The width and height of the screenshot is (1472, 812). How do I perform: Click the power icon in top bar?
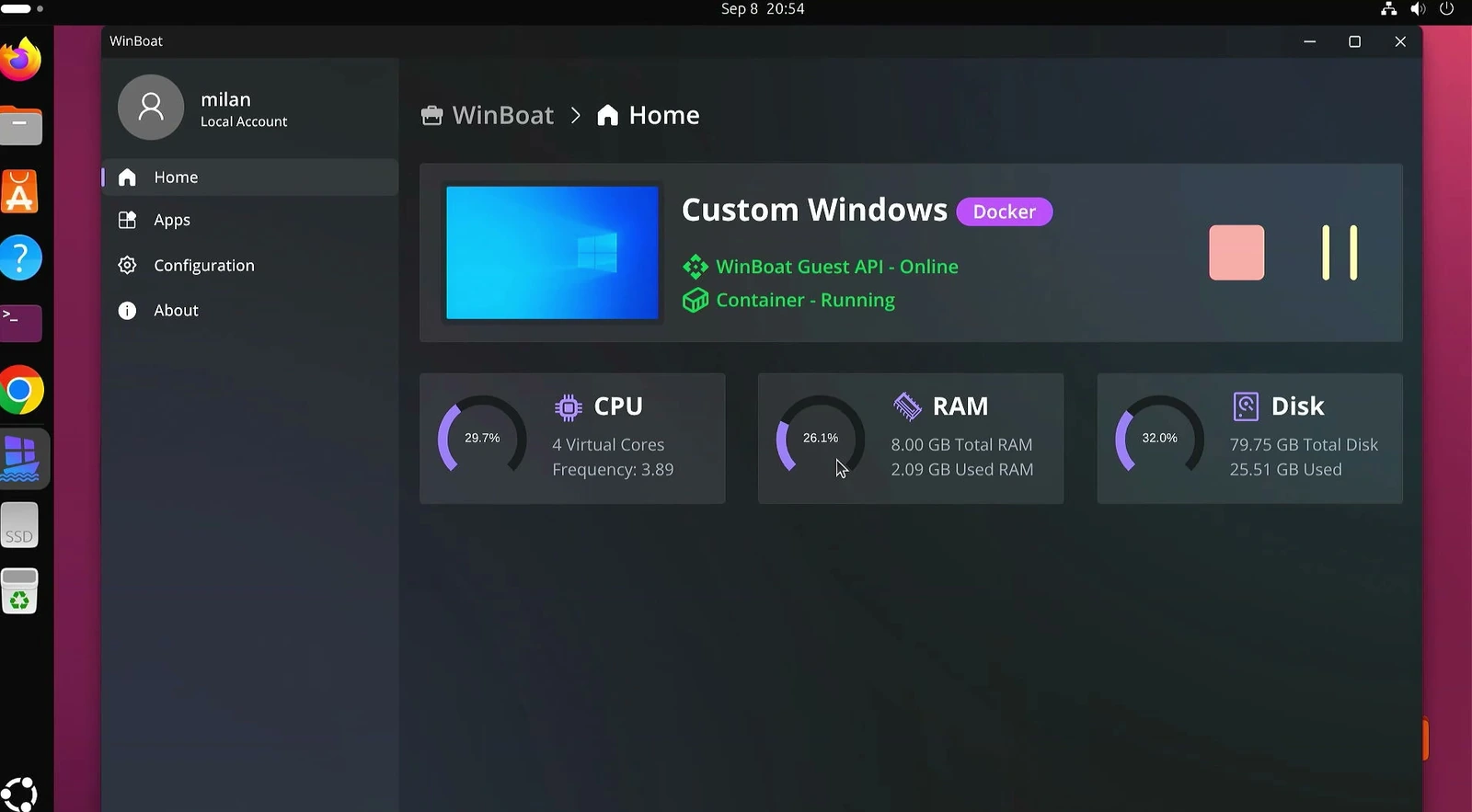tap(1446, 9)
